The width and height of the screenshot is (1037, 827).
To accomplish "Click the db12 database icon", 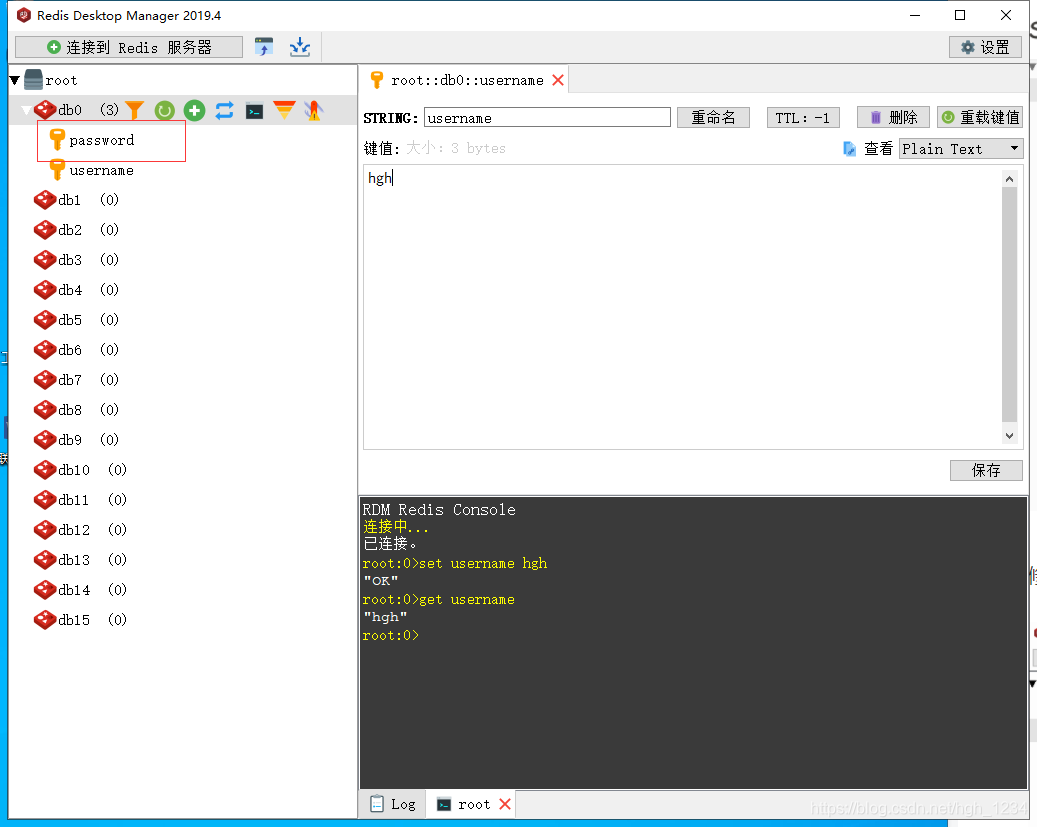I will click(45, 530).
